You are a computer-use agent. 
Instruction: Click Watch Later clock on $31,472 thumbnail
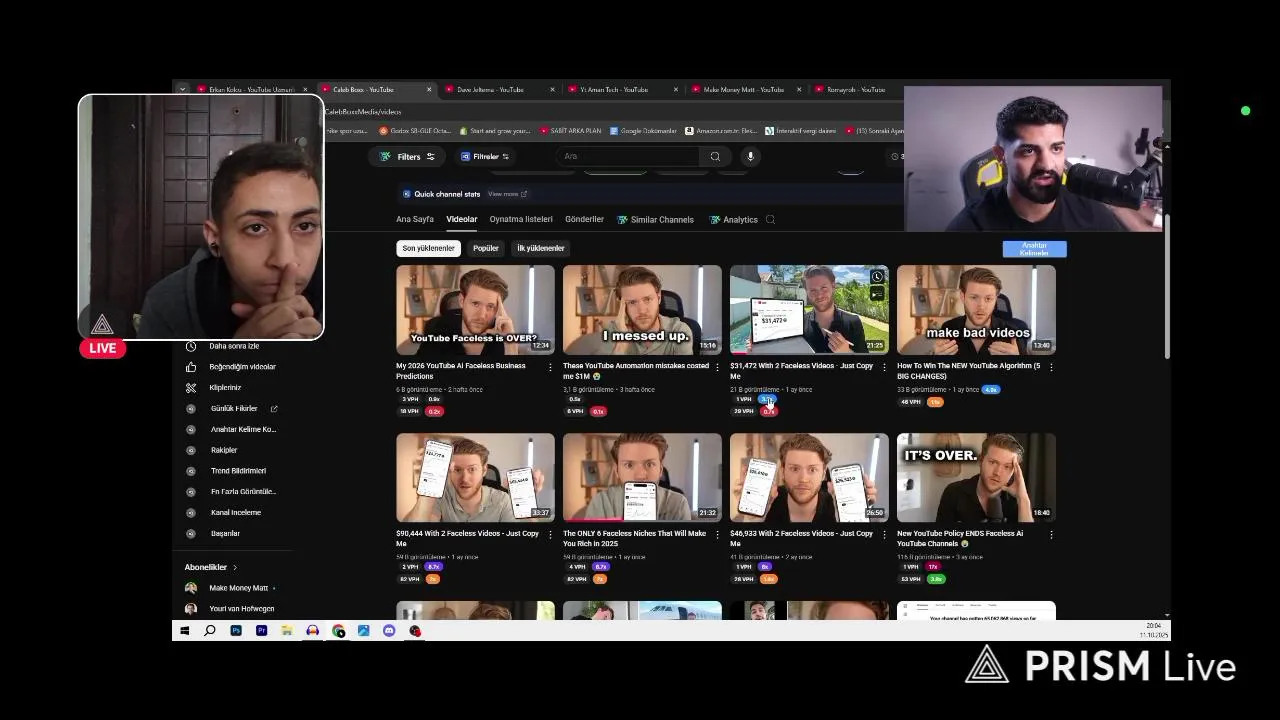(877, 276)
